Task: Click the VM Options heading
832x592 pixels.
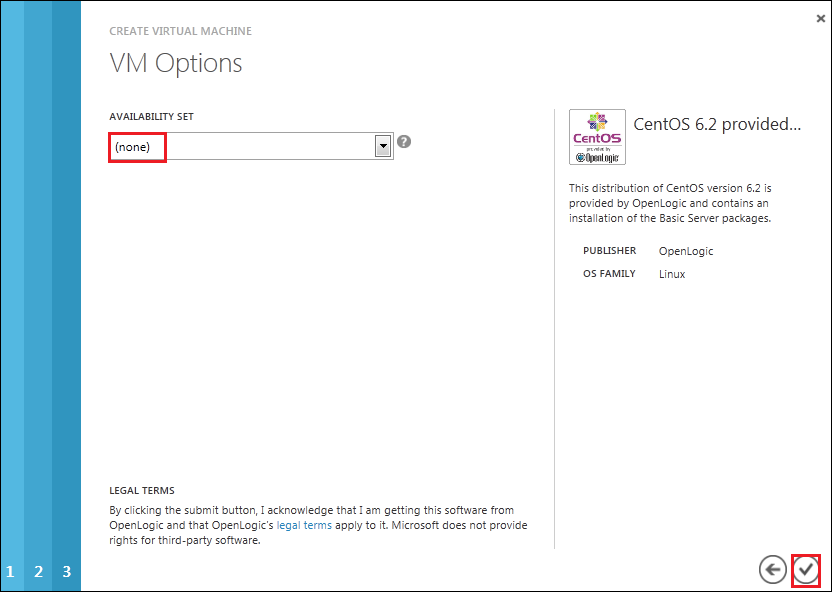Action: click(x=175, y=63)
